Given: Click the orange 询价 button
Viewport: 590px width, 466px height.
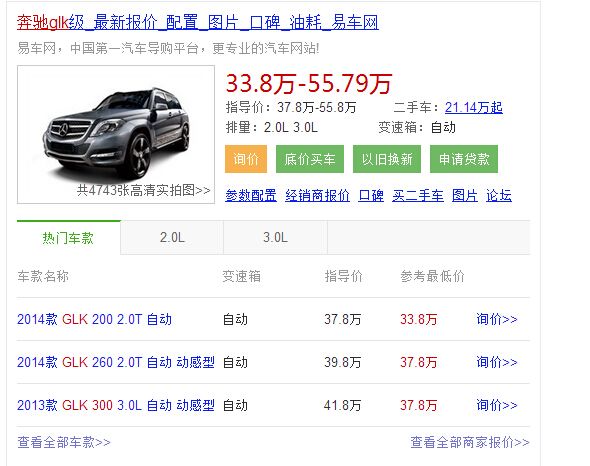Looking at the screenshot, I should (x=246, y=159).
